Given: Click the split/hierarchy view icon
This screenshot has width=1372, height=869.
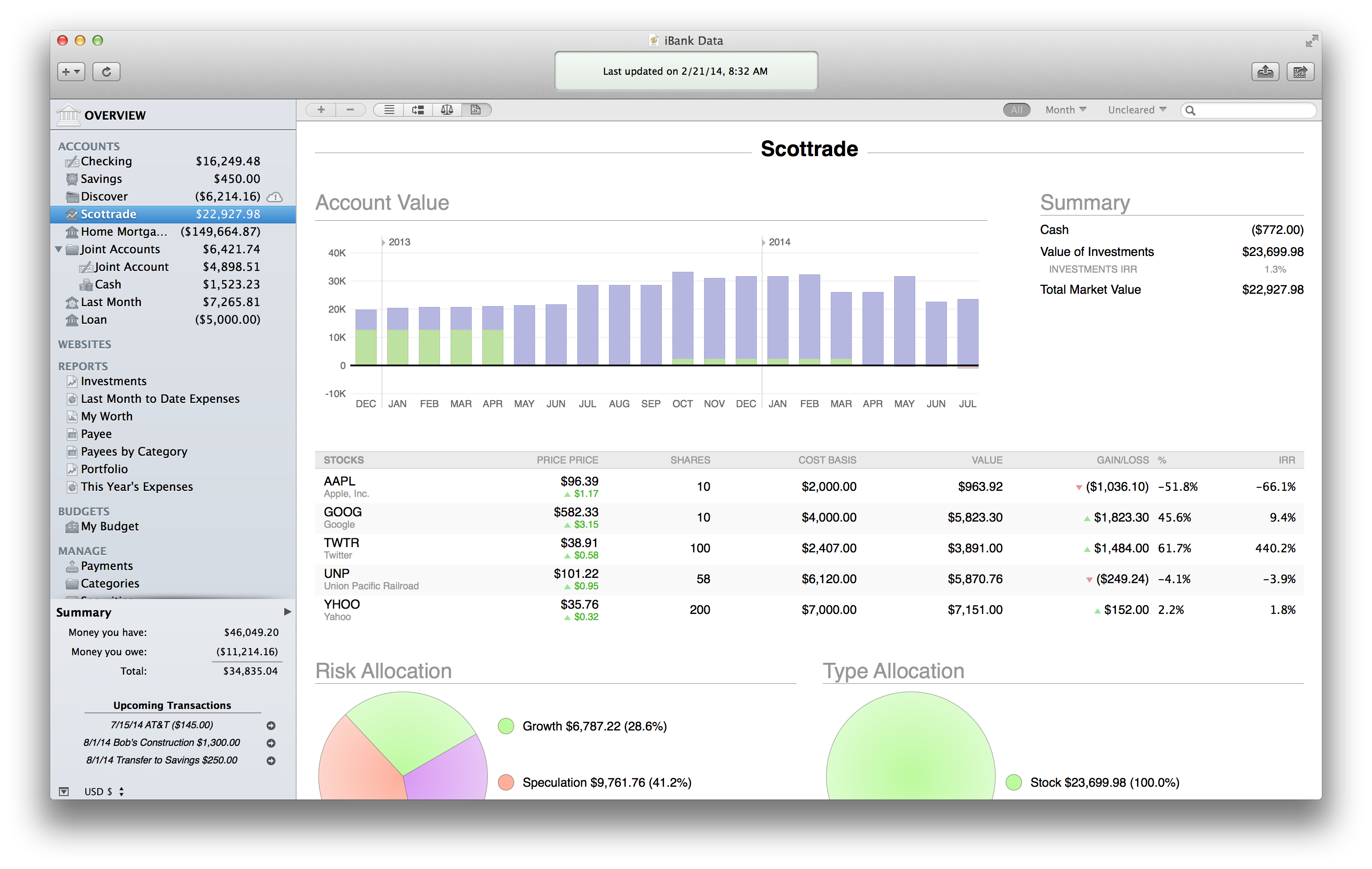Looking at the screenshot, I should [x=418, y=110].
